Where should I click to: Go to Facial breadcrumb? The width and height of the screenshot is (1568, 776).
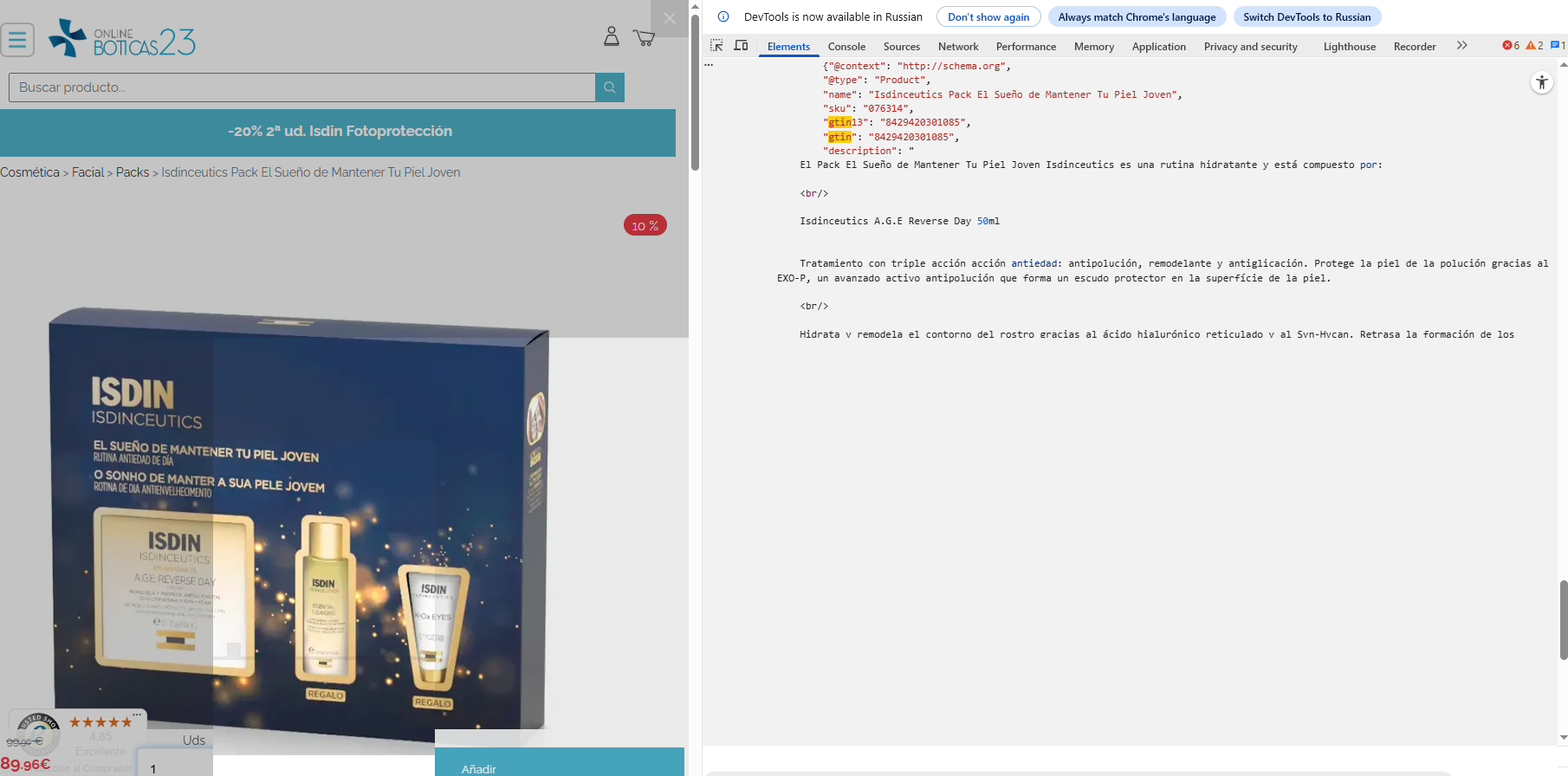(87, 172)
